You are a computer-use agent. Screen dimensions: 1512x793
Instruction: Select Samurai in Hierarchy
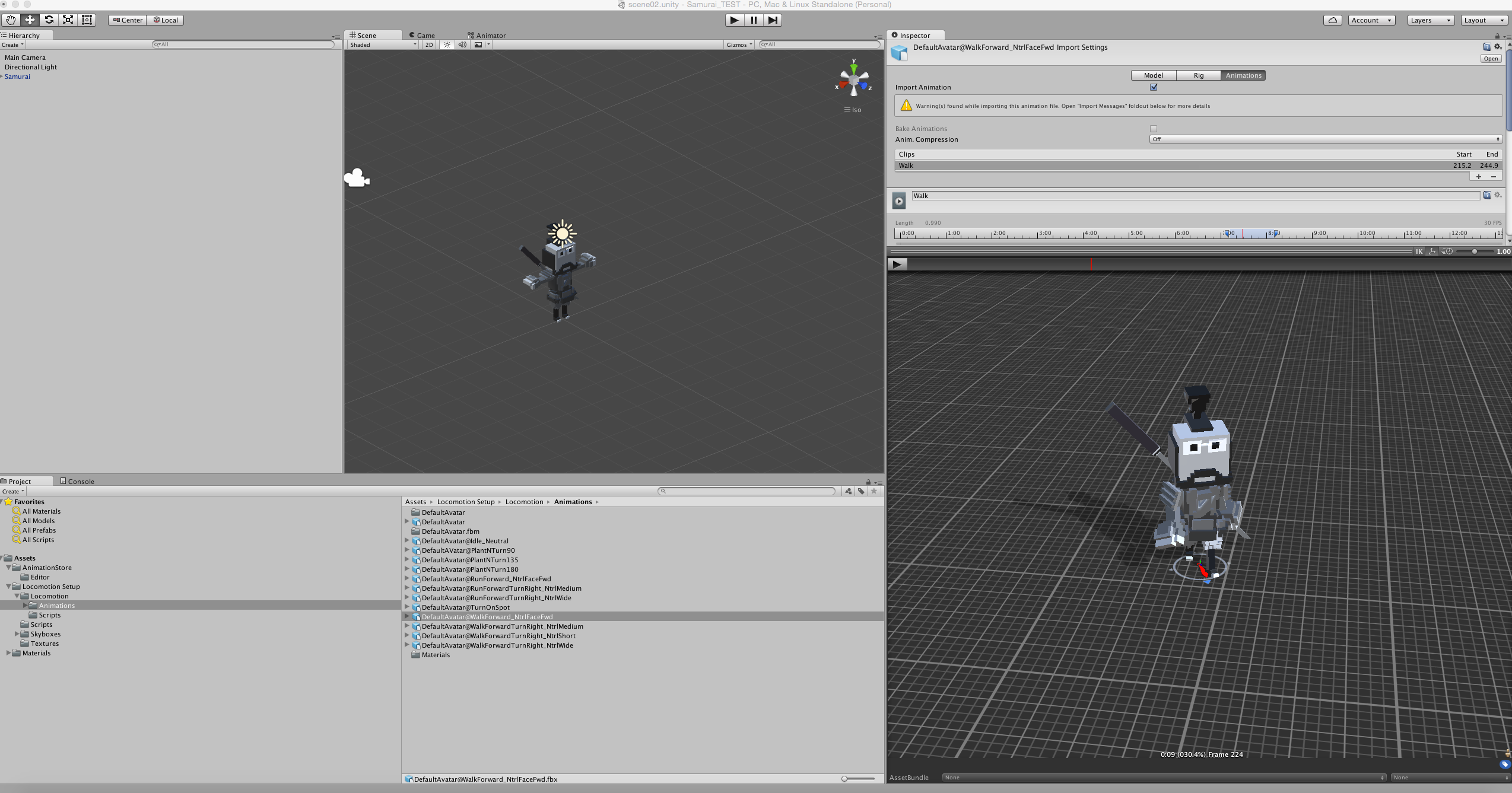17,77
